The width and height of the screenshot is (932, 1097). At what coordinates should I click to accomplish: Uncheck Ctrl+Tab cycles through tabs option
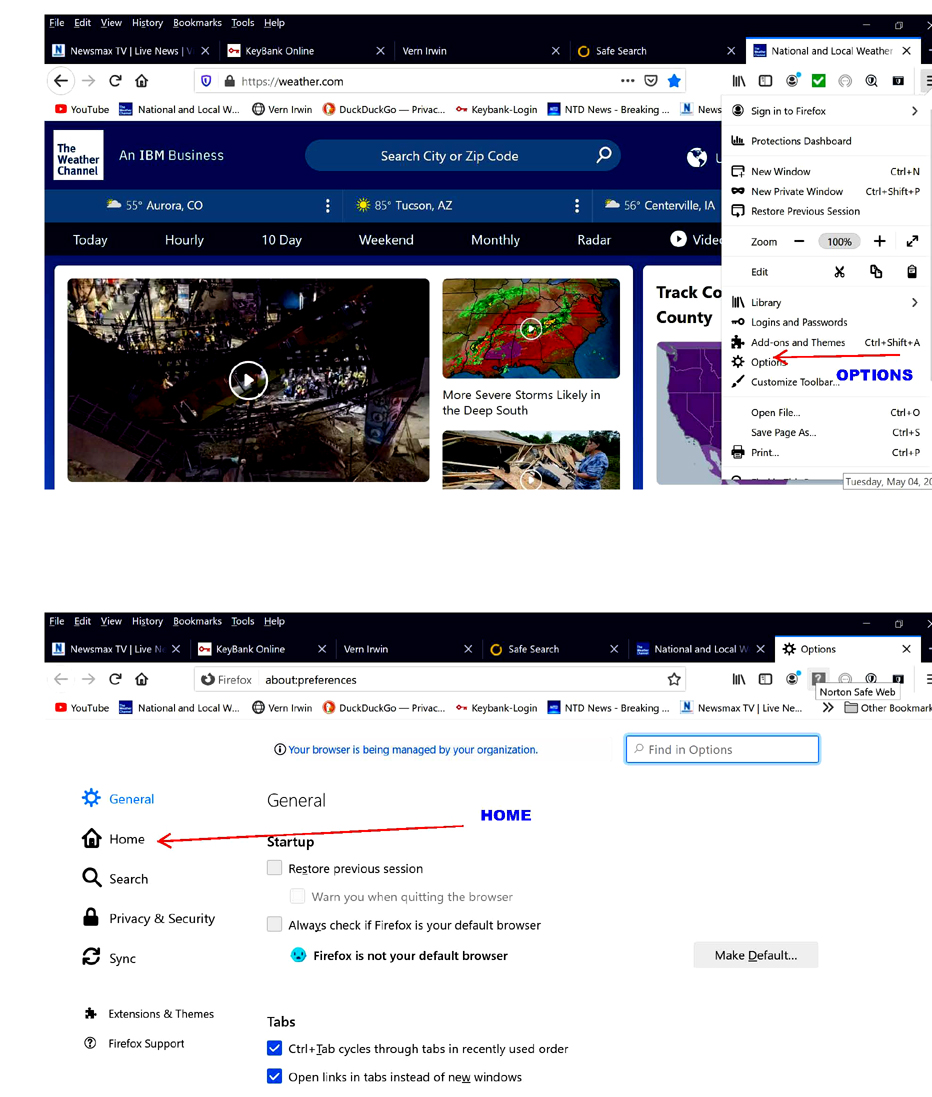click(275, 1048)
